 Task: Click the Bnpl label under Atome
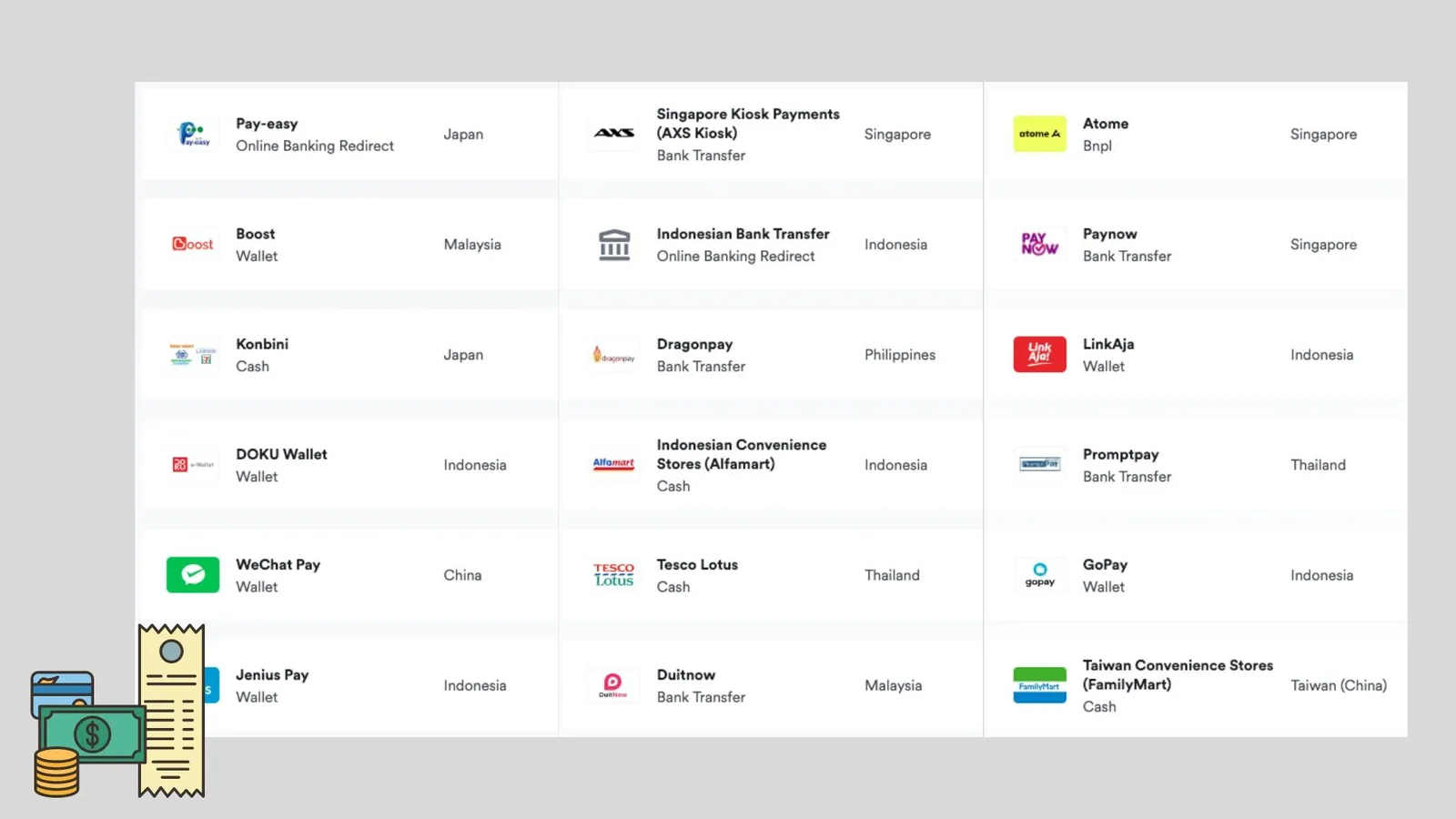coord(1097,146)
